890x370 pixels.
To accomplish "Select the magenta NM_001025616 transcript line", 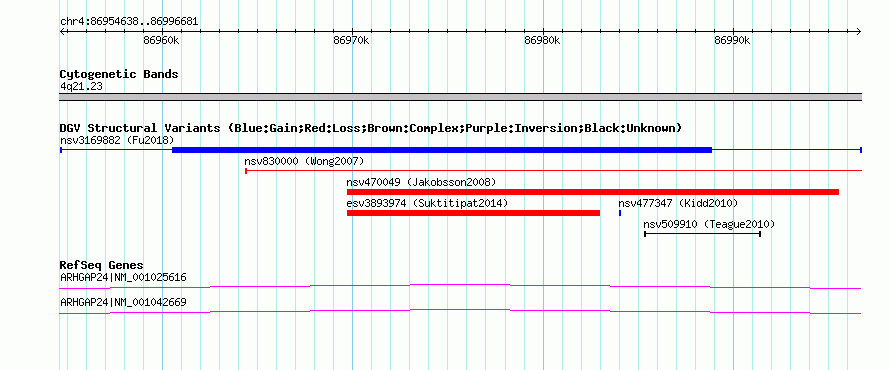I will [460, 287].
